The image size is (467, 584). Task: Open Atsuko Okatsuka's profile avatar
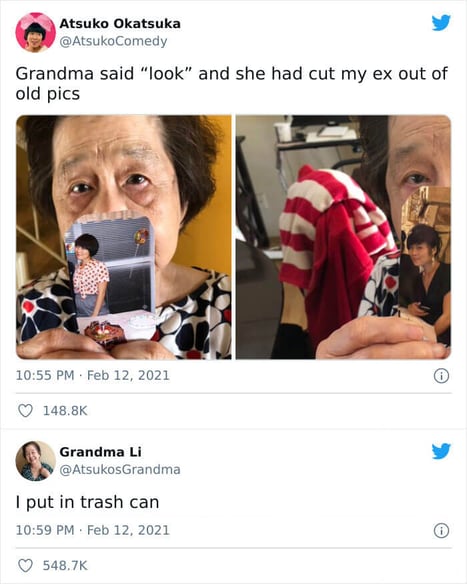(x=35, y=32)
